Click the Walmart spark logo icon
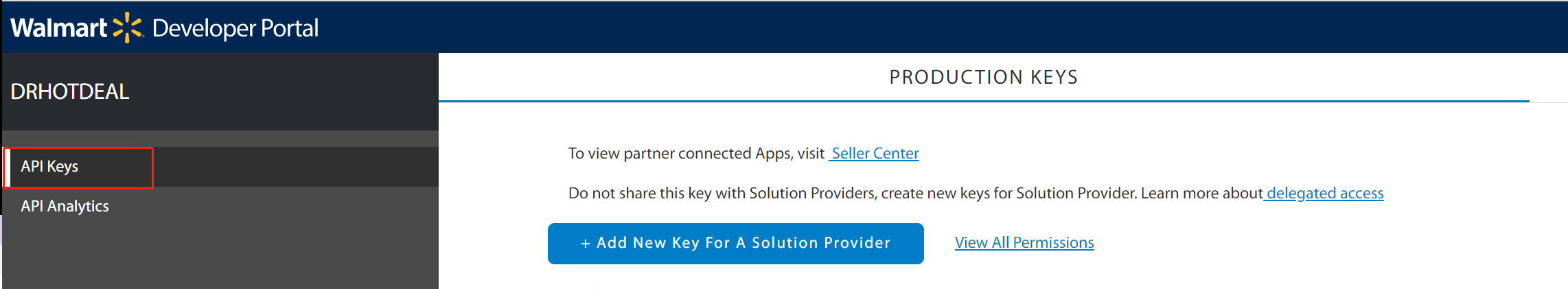 click(128, 27)
